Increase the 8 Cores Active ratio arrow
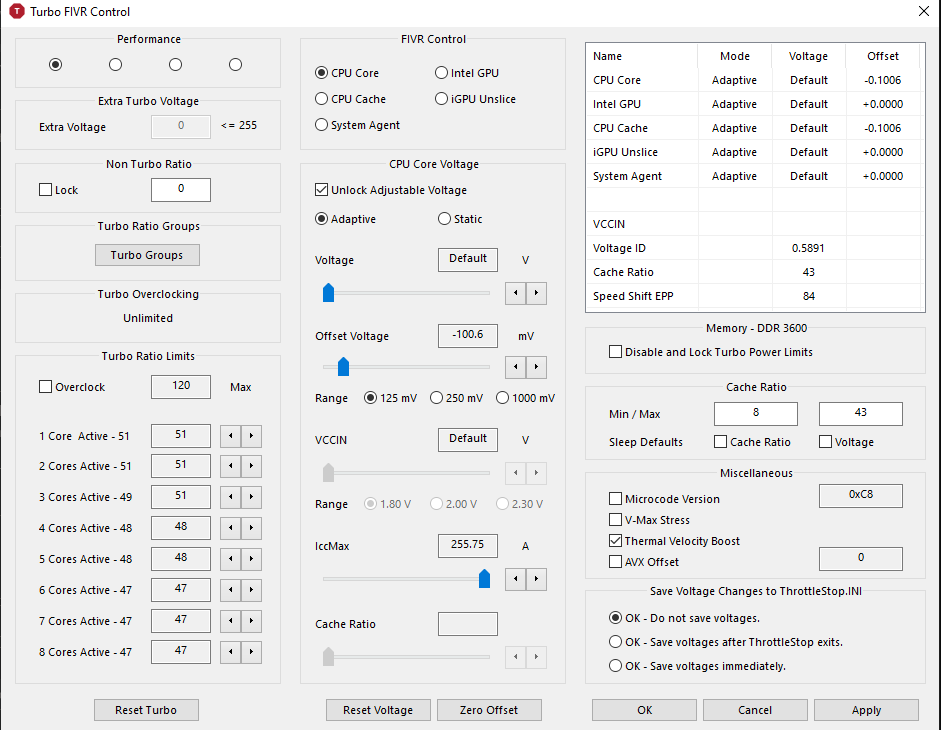The height and width of the screenshot is (730, 941). [x=252, y=653]
